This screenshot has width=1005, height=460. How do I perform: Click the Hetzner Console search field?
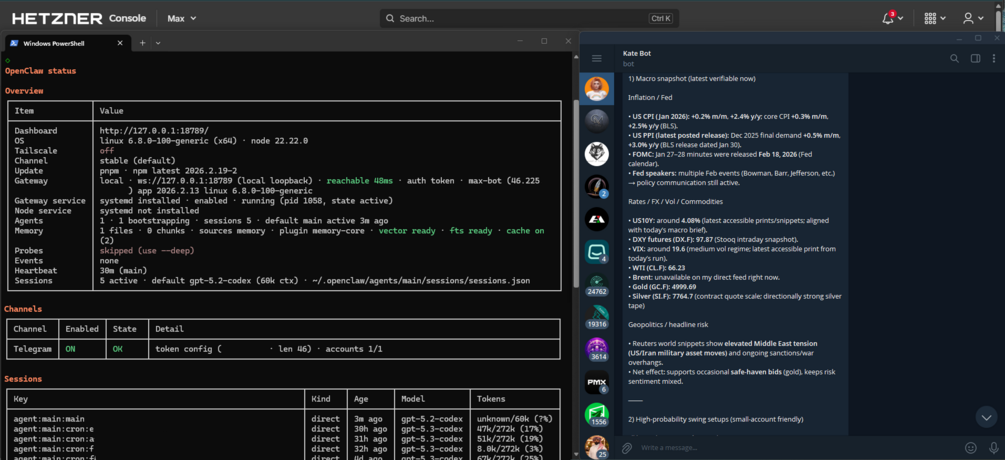(x=529, y=19)
